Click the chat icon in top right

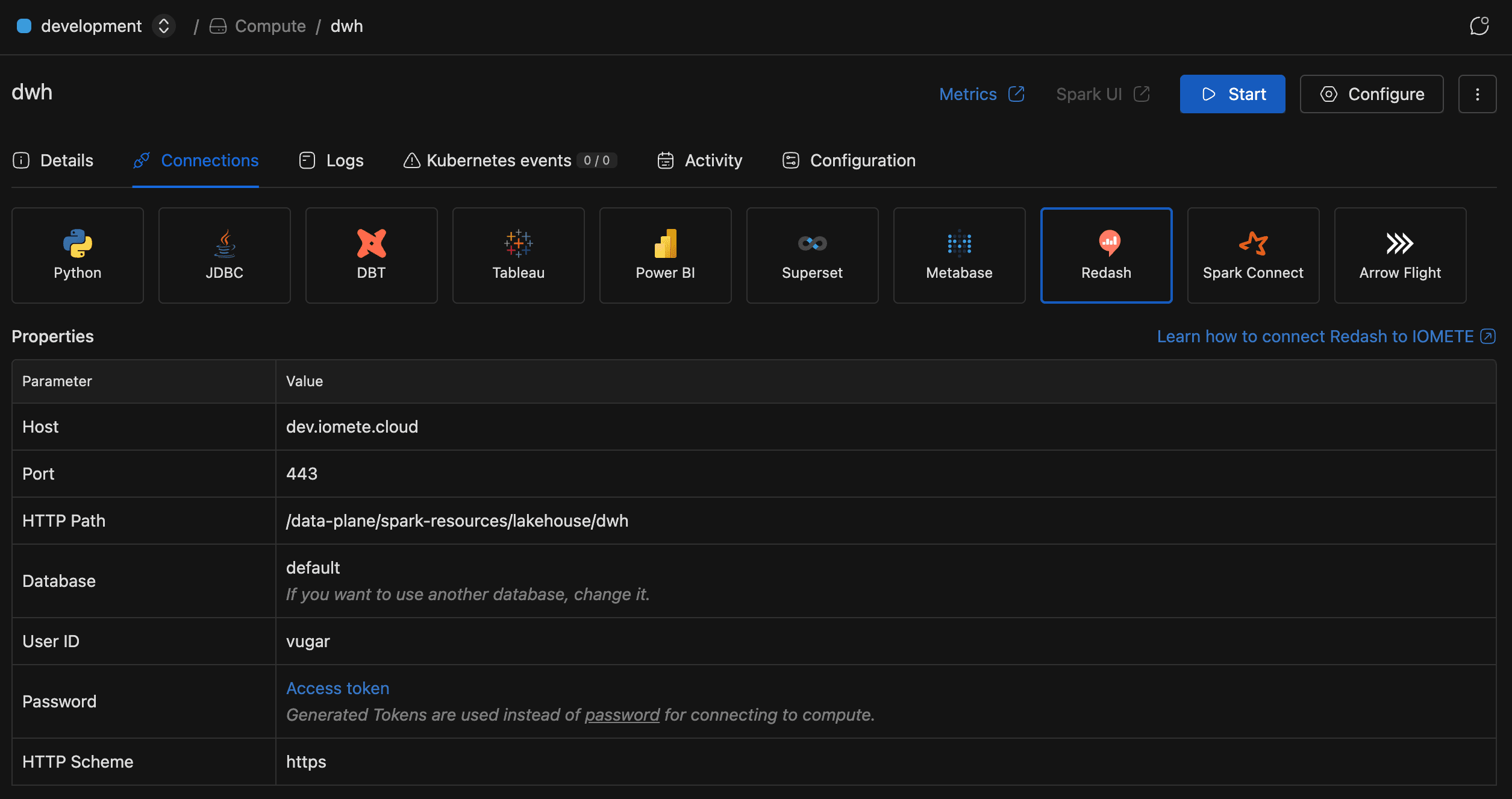coord(1479,27)
